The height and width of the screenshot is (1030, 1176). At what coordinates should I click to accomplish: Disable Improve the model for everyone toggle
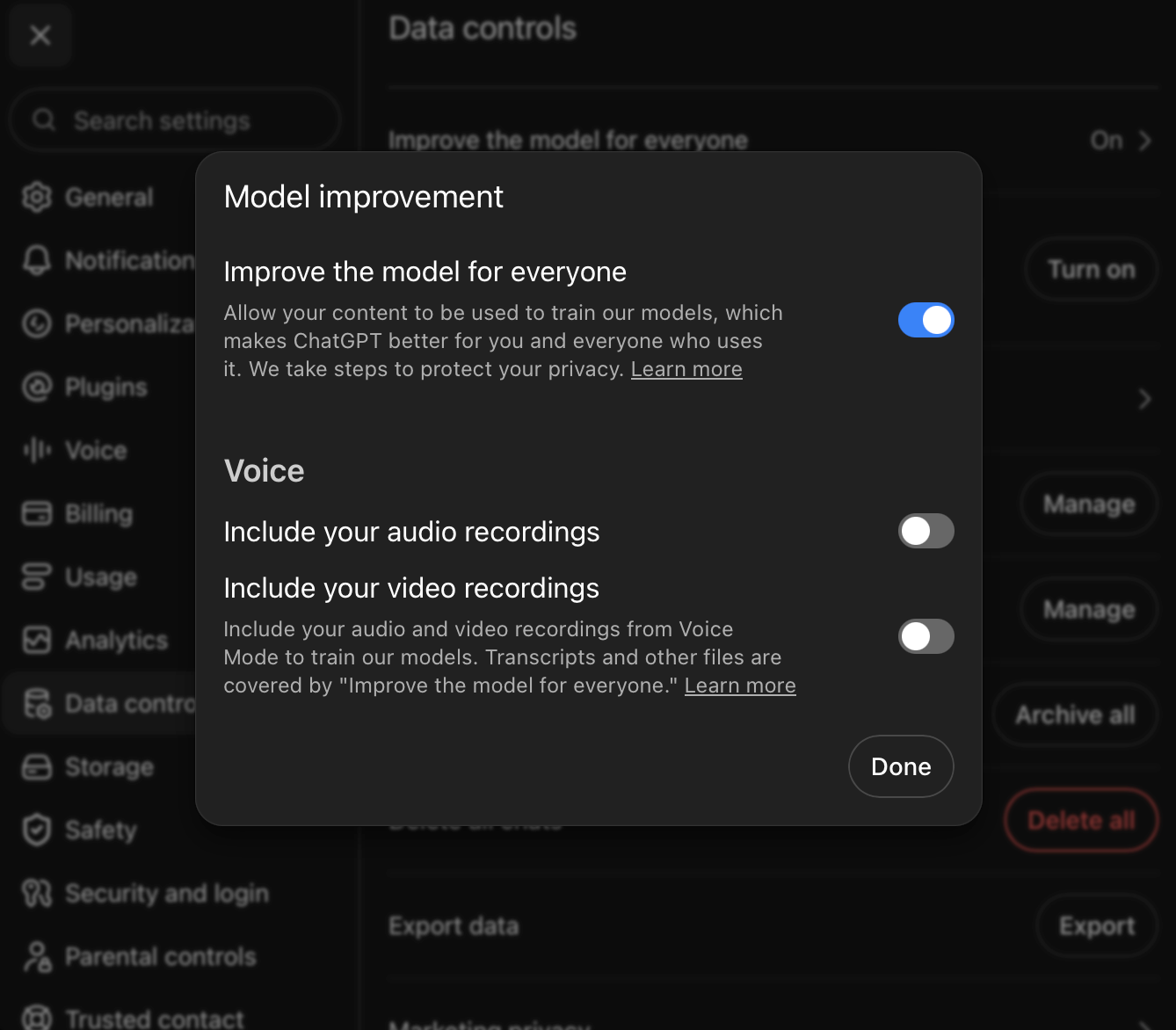click(926, 320)
